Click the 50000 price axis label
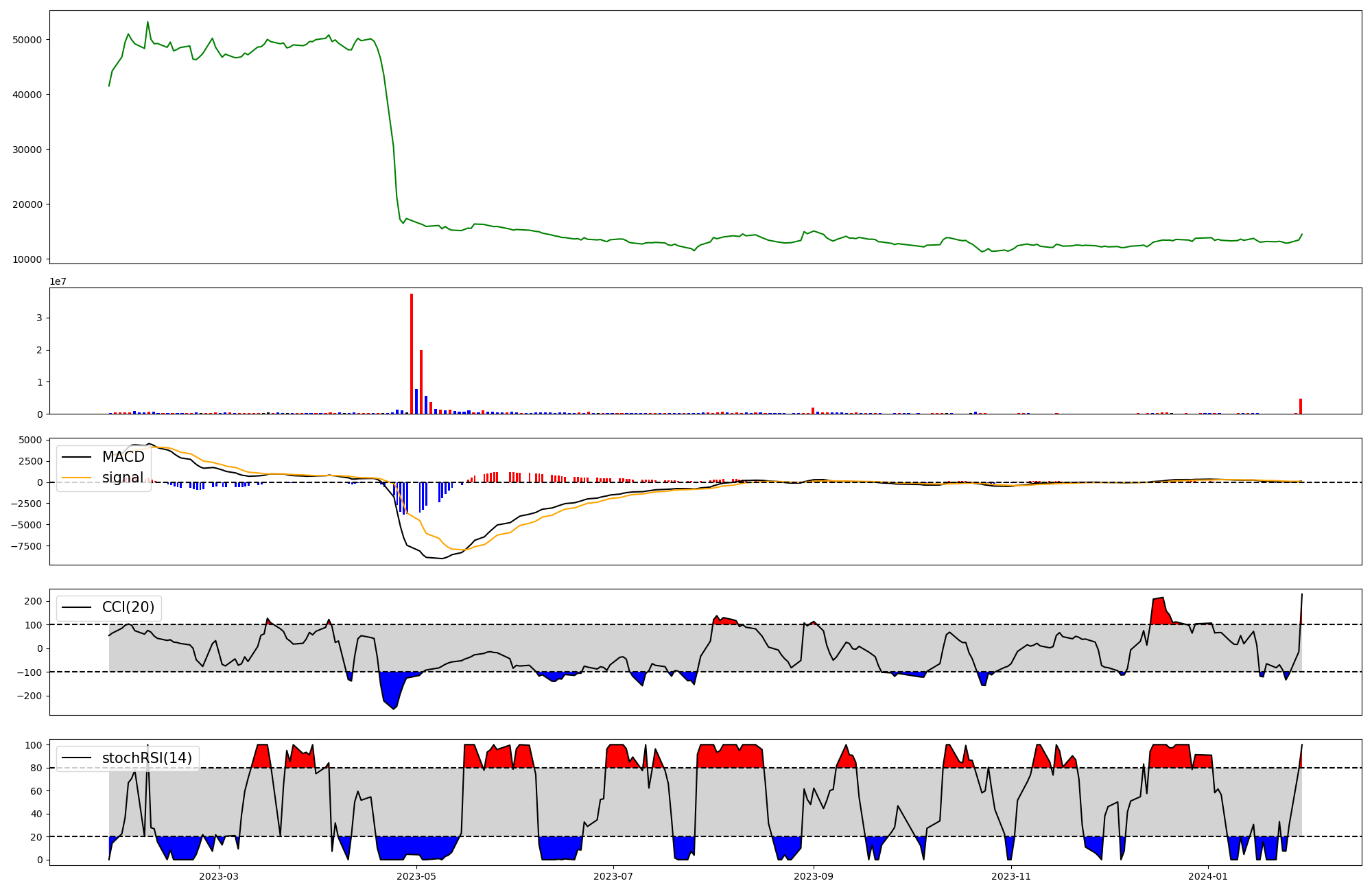The image size is (1372, 892). coord(27,40)
